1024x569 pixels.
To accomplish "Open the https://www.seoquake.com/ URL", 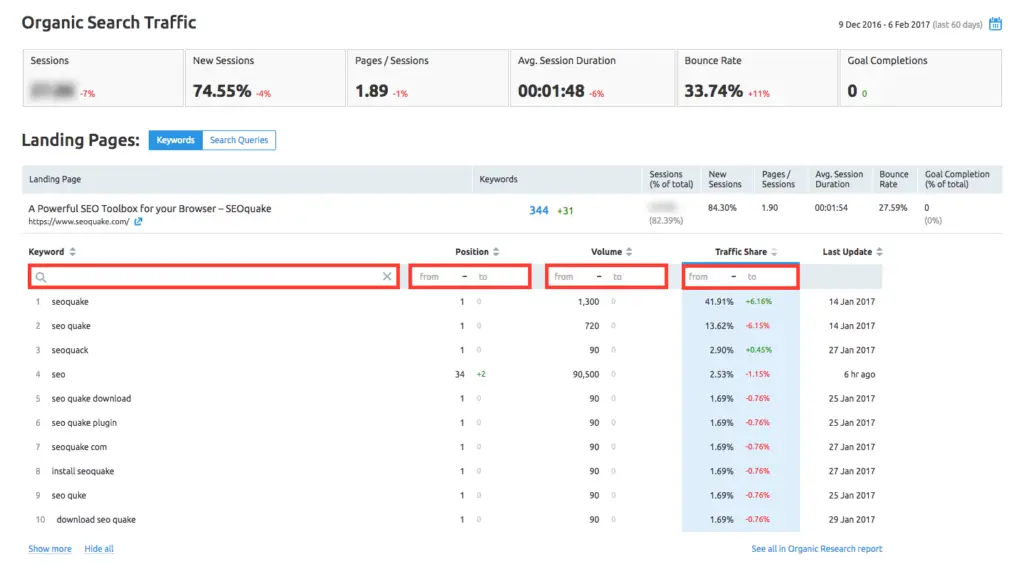I will coord(78,221).
